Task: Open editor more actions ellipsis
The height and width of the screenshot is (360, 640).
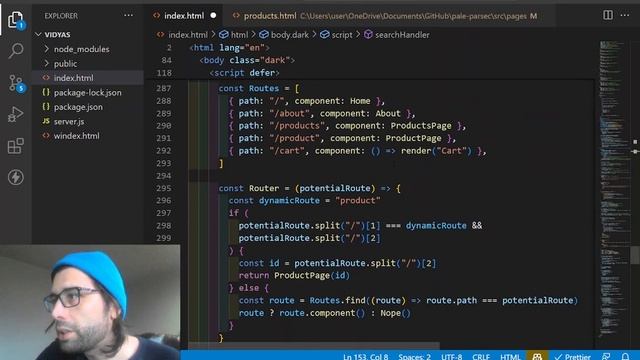Action: (624, 15)
